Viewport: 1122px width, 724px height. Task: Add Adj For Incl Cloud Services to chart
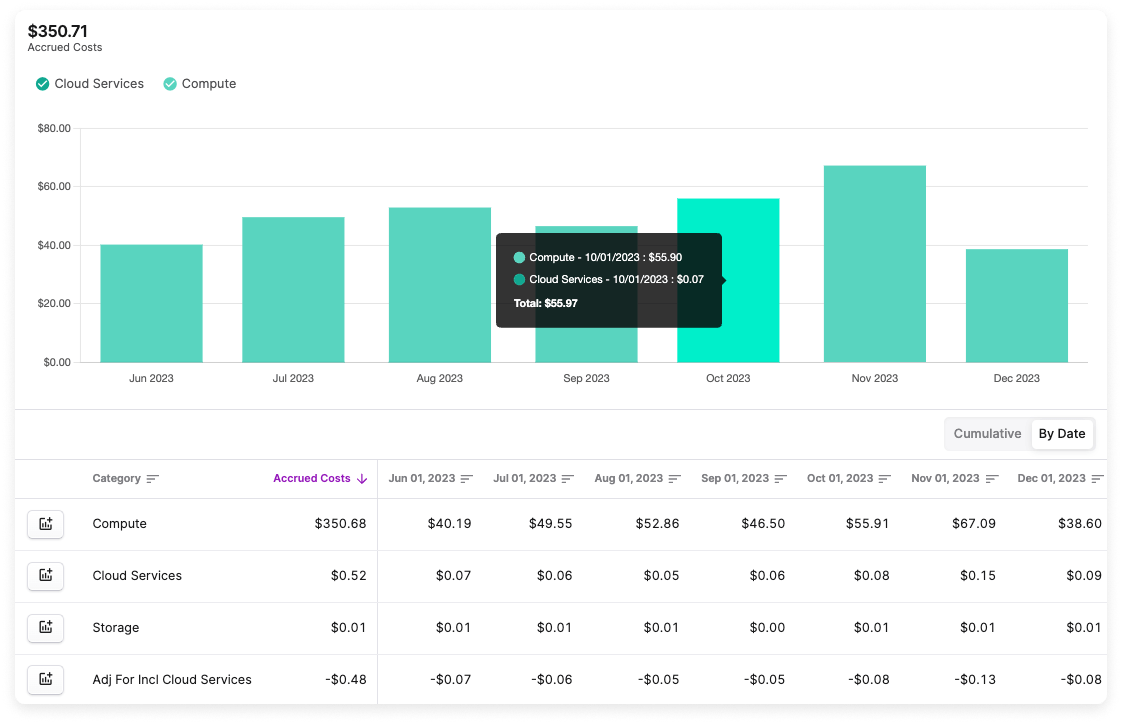click(x=45, y=679)
